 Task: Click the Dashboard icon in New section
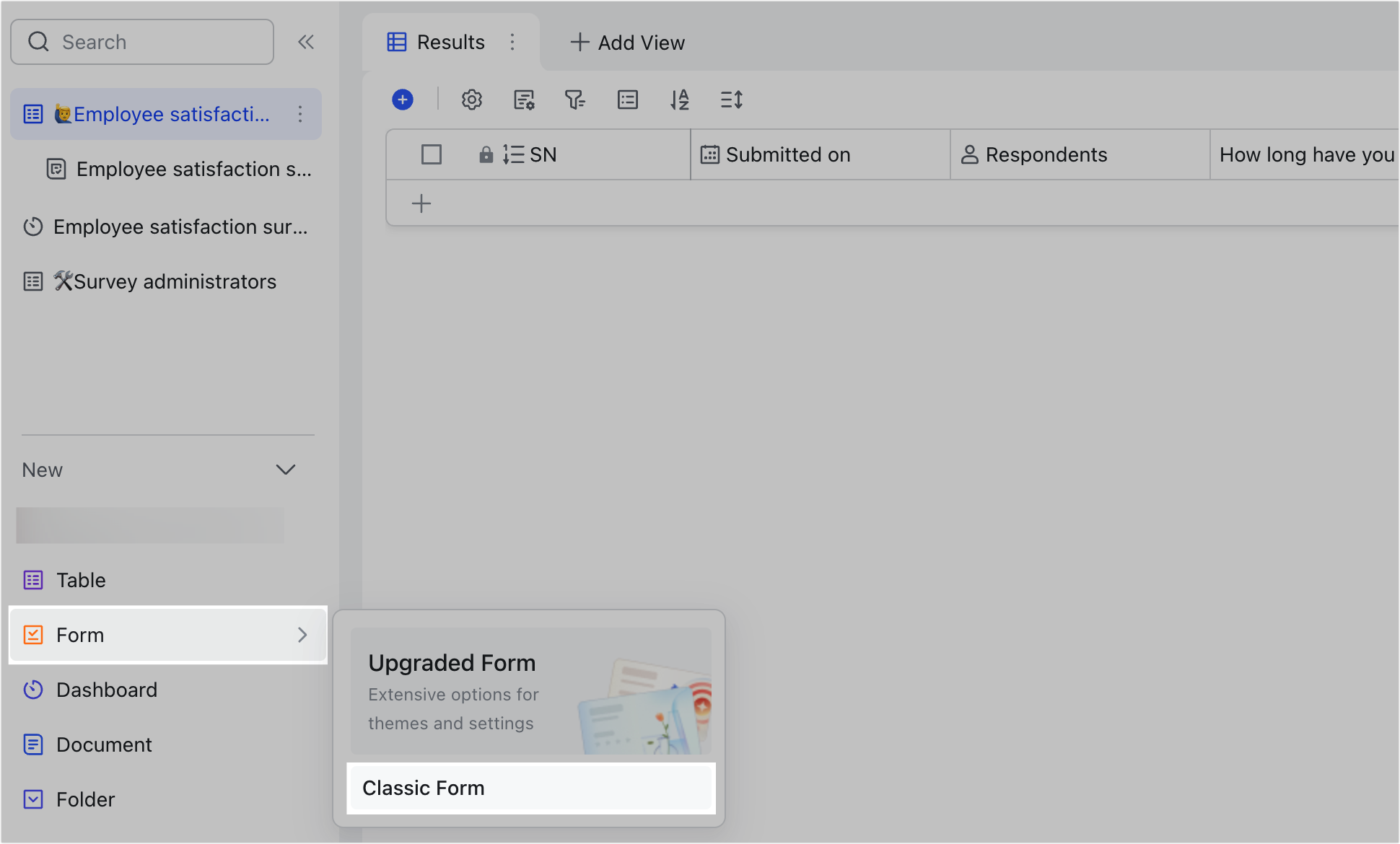point(33,690)
